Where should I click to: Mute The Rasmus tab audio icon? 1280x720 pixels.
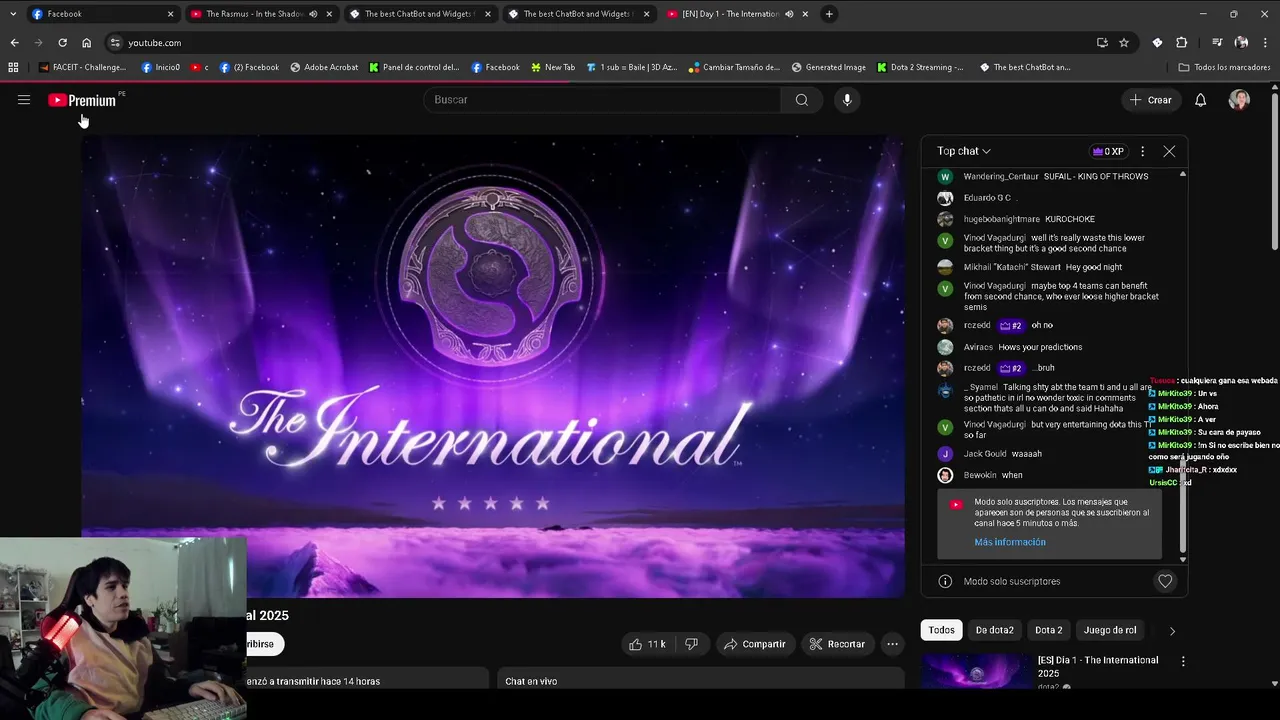[x=314, y=14]
